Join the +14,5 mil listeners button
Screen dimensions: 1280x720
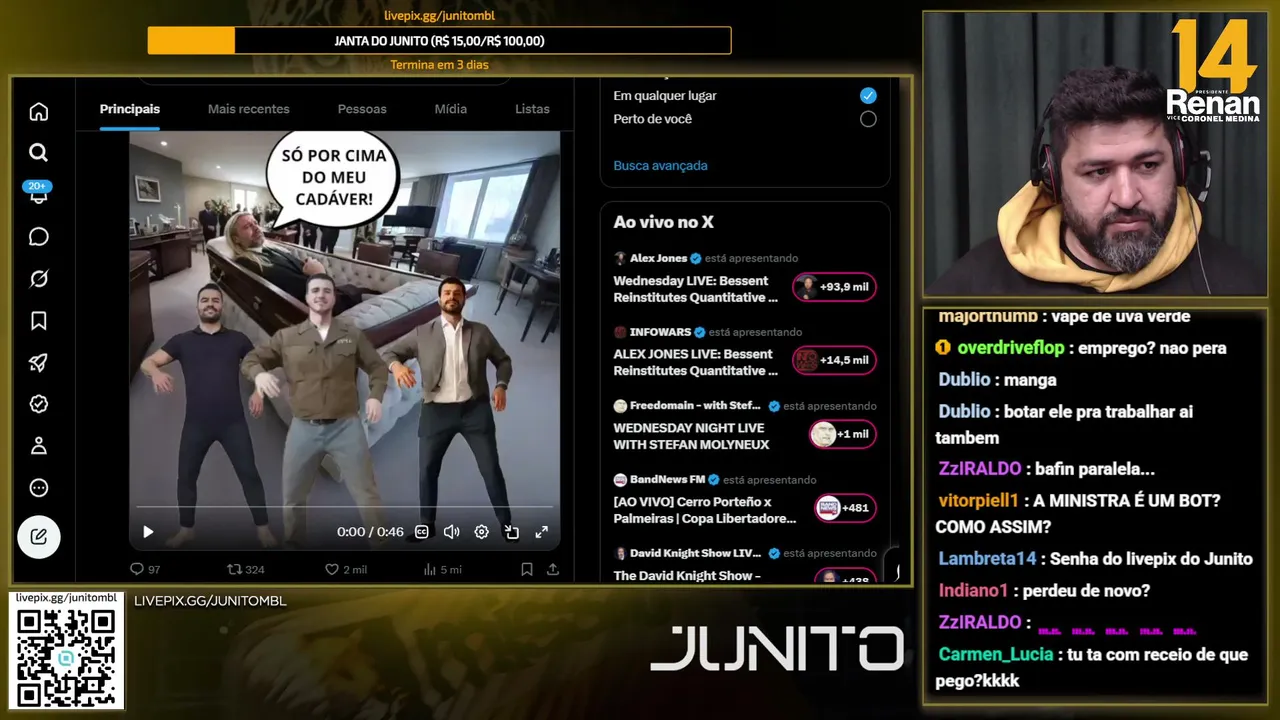pyautogui.click(x=835, y=360)
